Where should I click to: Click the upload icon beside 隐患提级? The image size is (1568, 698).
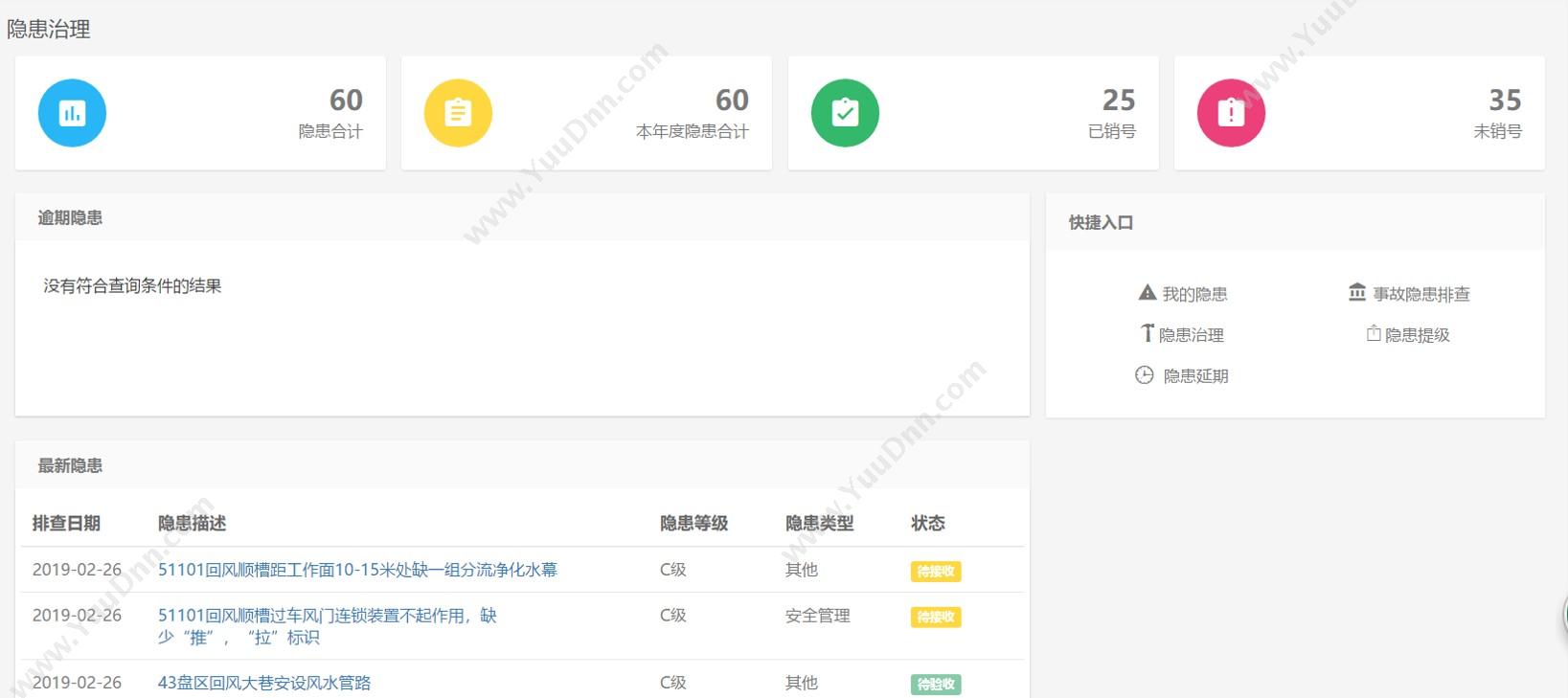(1374, 333)
